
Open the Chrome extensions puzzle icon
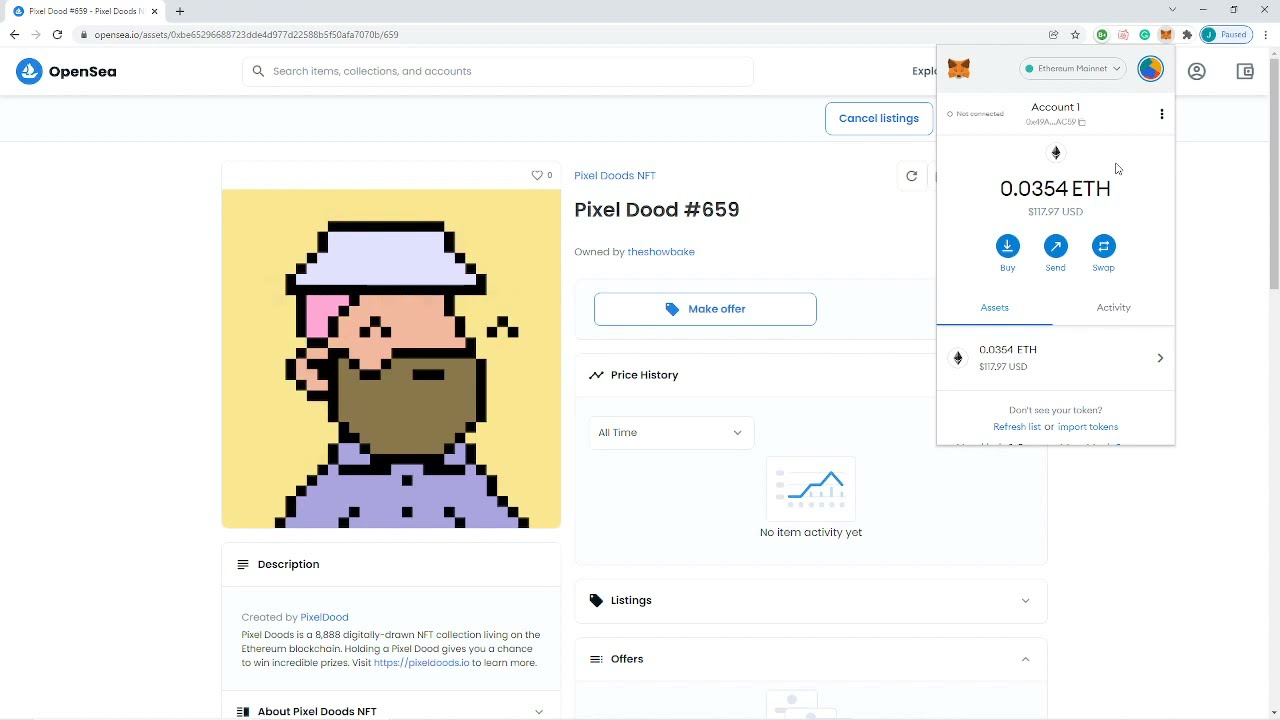1187,34
